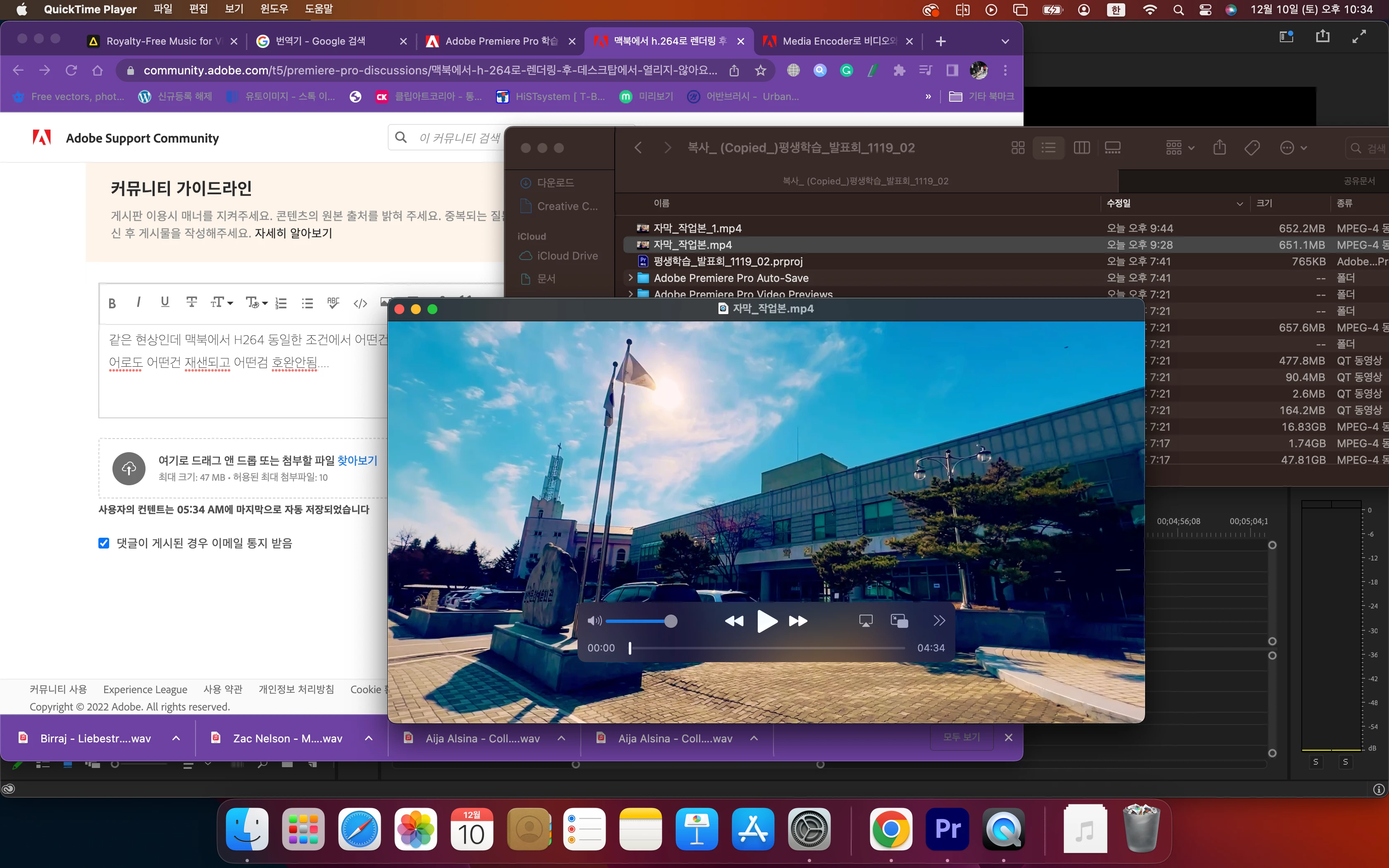Toggle bold formatting in post editor
Screen dimensions: 1389x868
point(112,303)
